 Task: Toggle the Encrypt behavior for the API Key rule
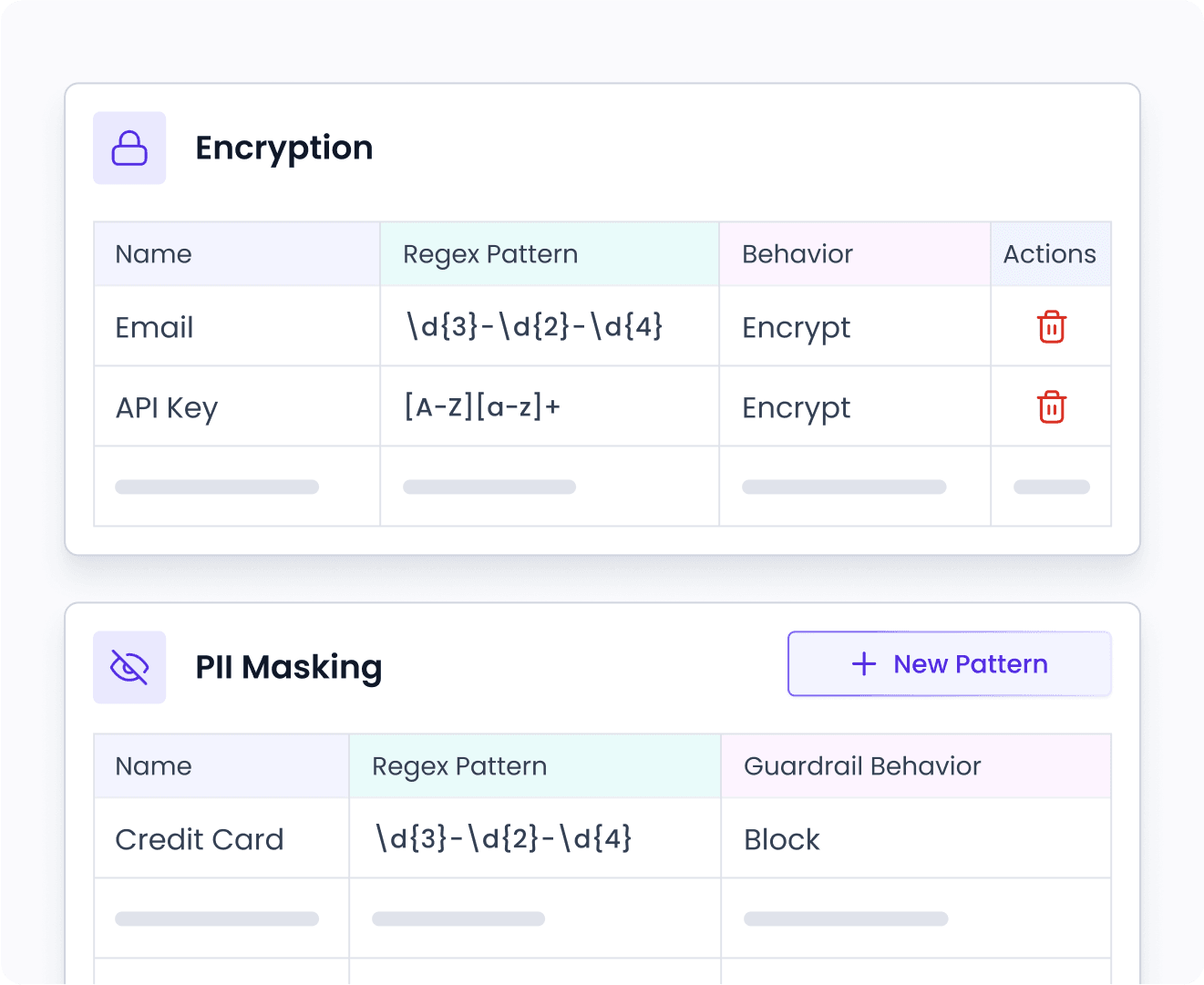[796, 407]
